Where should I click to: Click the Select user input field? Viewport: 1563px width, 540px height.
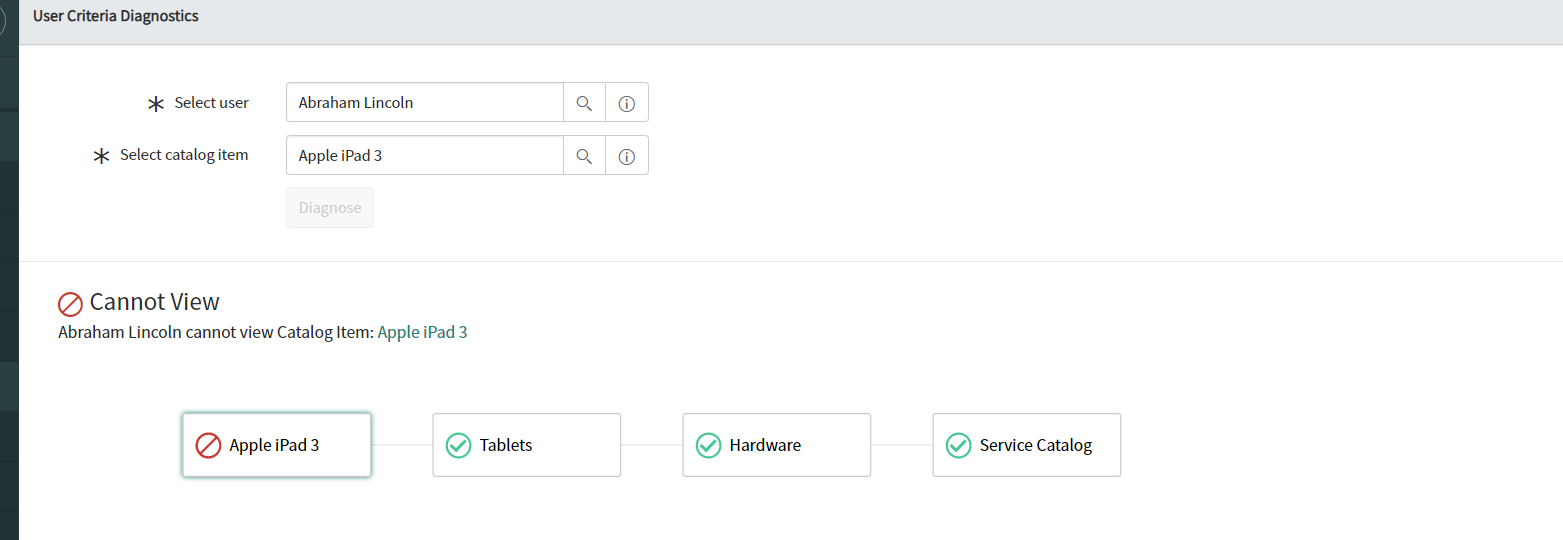click(x=425, y=102)
